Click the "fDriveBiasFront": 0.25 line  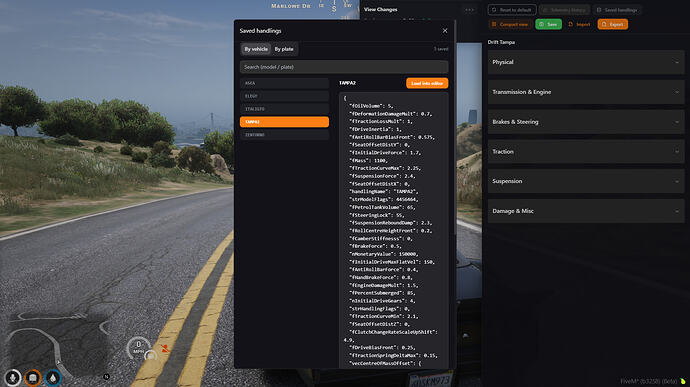[x=382, y=347]
